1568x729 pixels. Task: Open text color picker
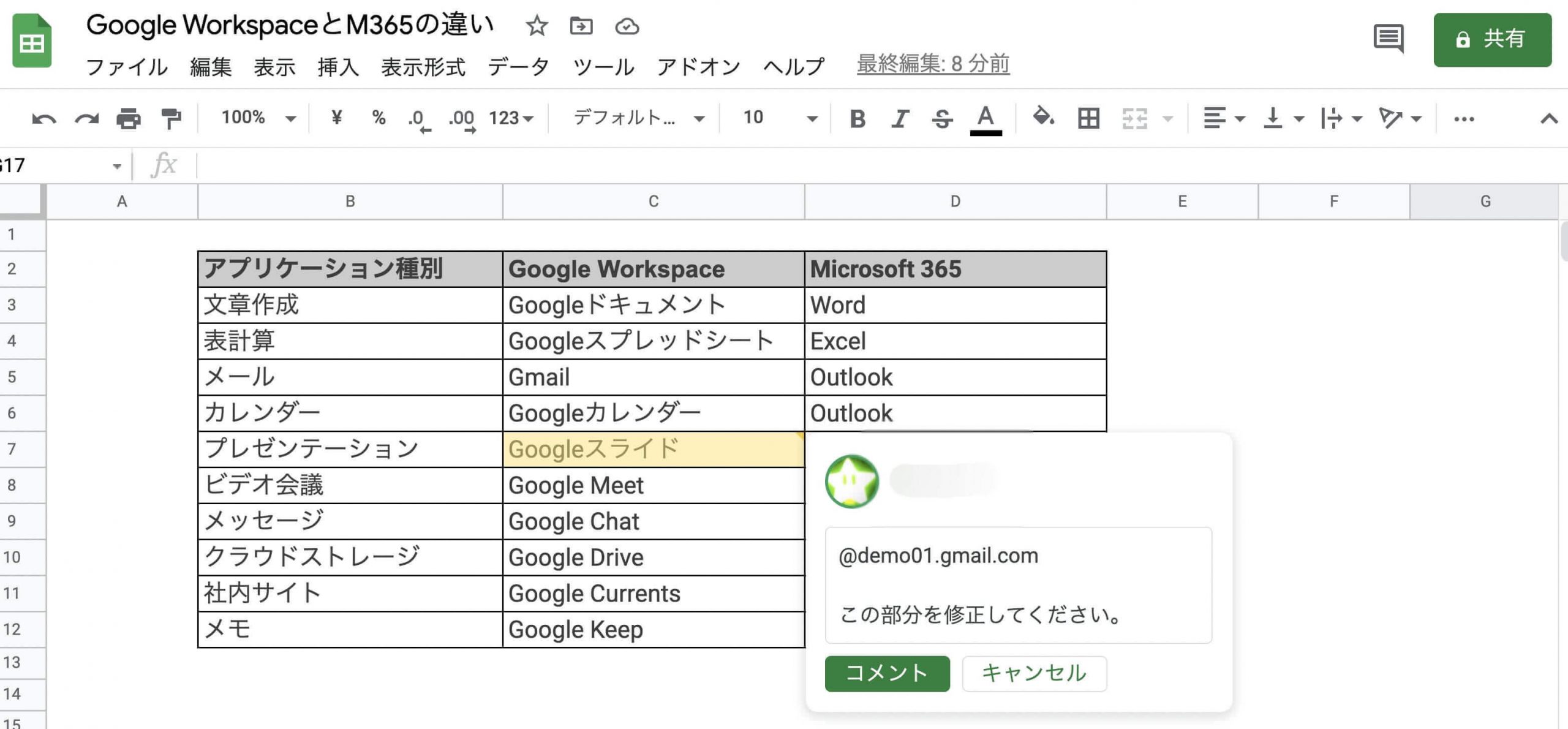(x=986, y=119)
